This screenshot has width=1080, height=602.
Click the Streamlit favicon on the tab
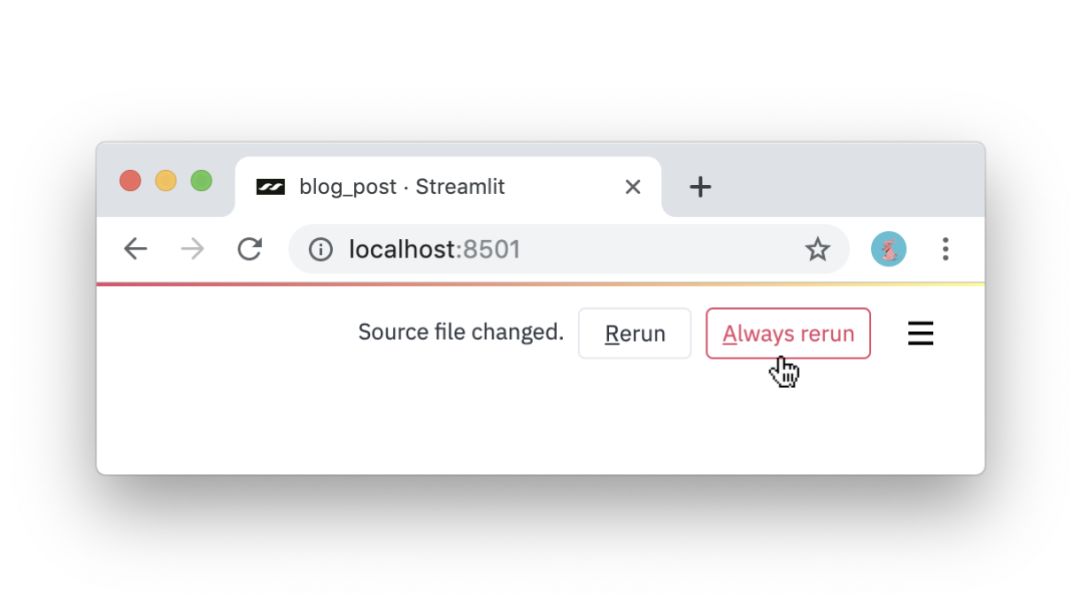271,187
